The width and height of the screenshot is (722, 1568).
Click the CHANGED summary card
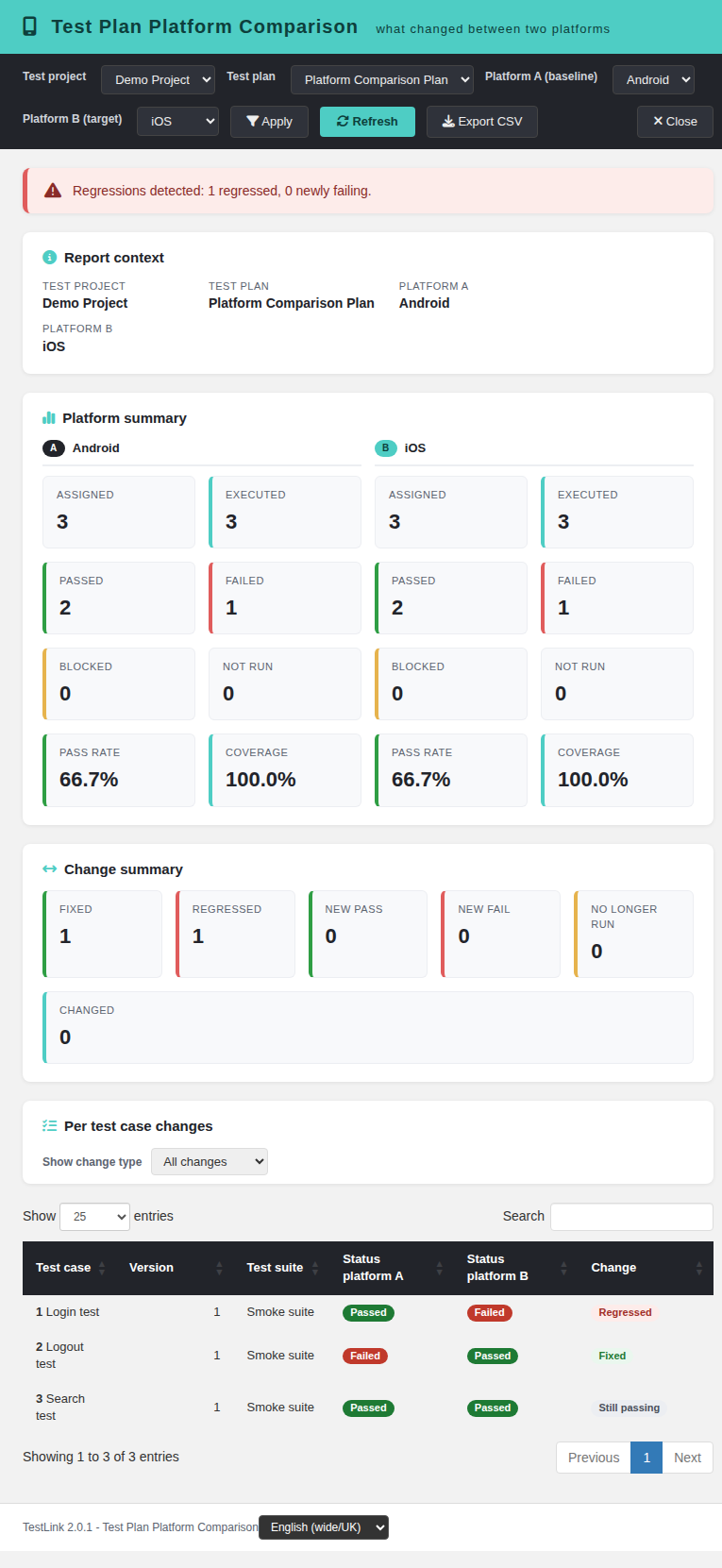point(368,1027)
